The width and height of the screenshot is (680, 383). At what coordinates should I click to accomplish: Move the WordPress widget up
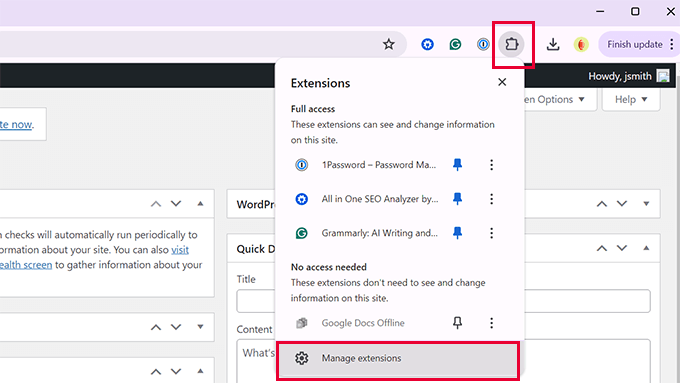pos(602,204)
